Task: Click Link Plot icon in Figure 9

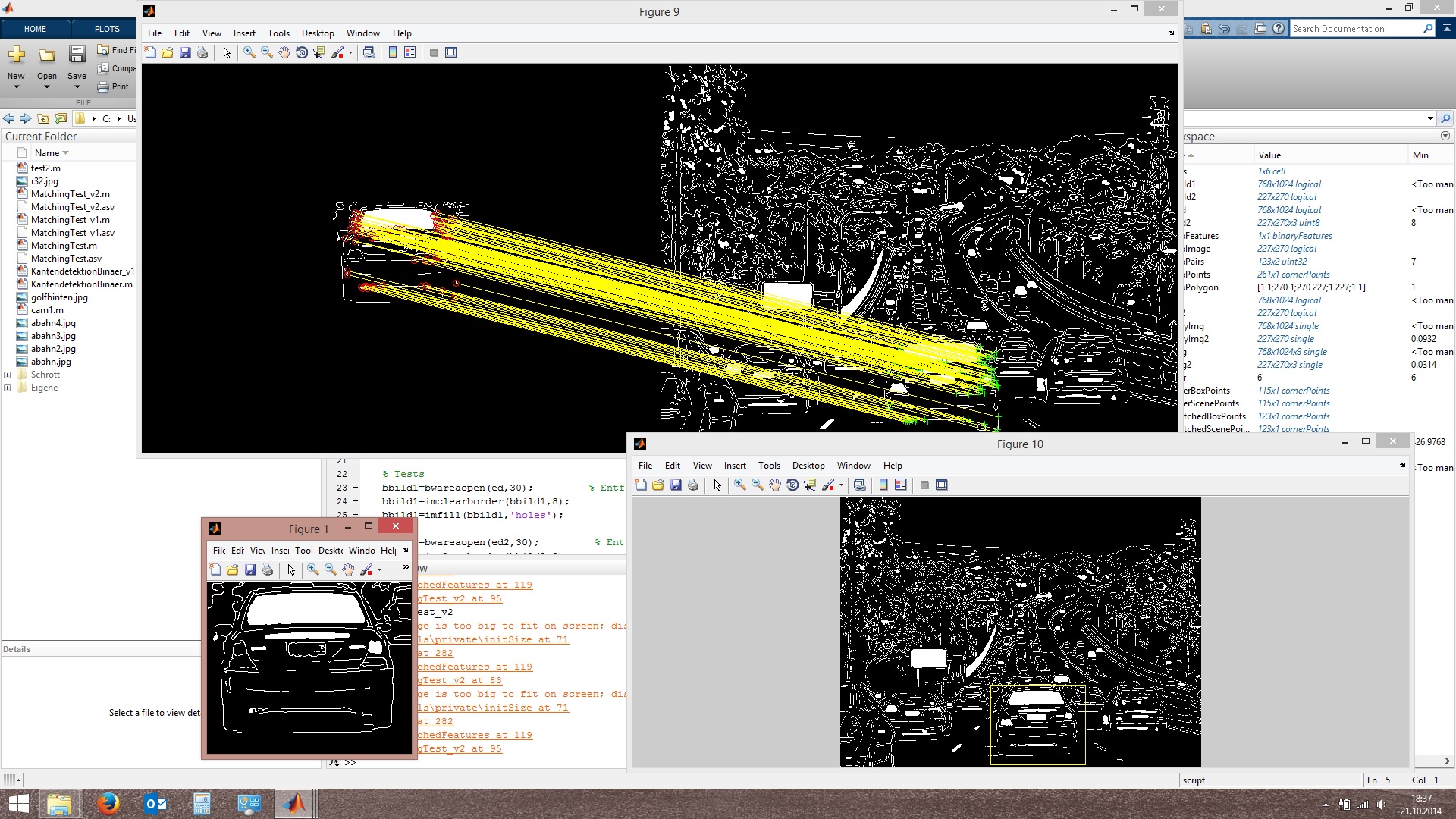Action: click(x=369, y=52)
